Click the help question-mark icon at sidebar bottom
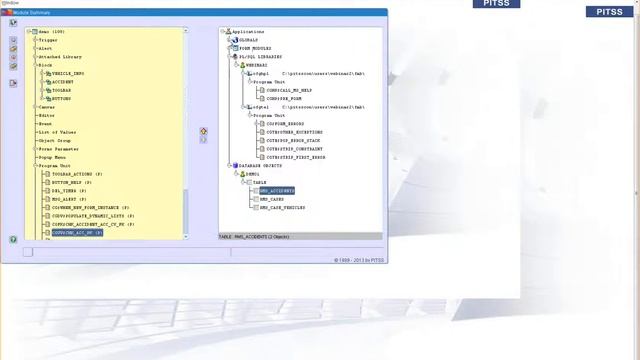 13,240
